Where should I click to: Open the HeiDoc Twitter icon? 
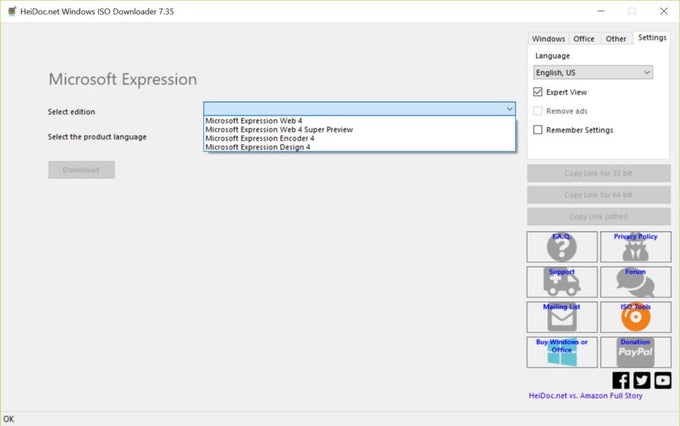pos(641,380)
